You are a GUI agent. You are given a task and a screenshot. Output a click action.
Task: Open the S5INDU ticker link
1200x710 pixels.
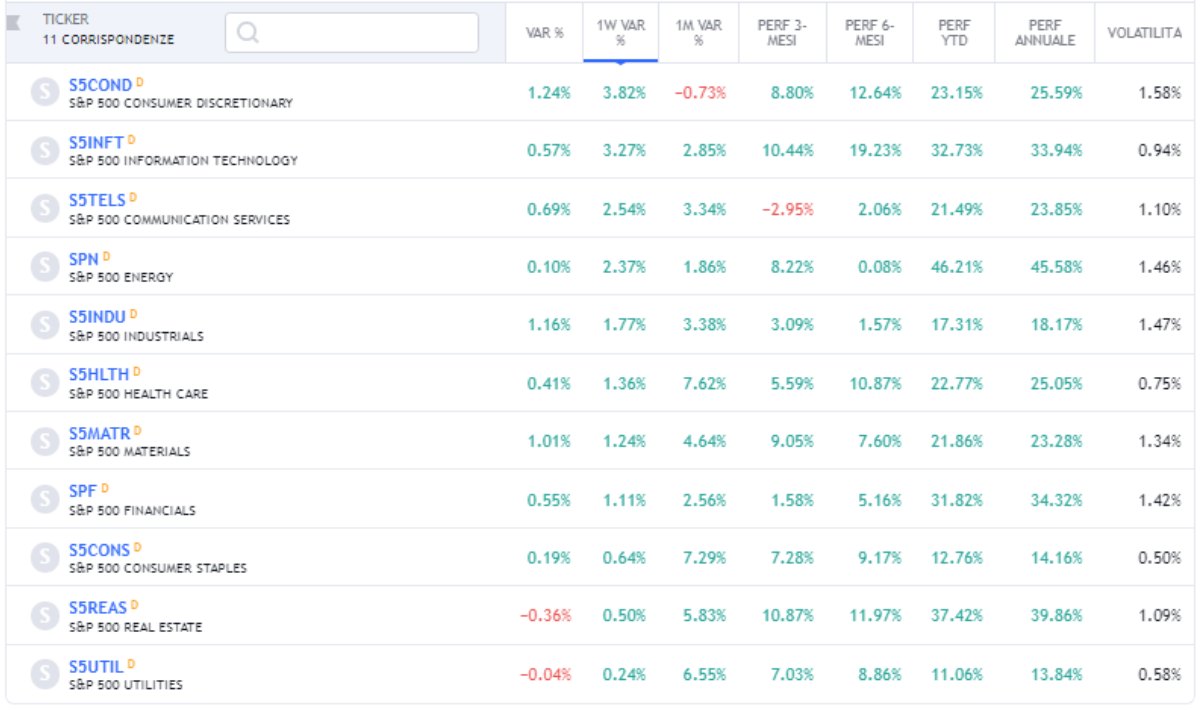[97, 317]
